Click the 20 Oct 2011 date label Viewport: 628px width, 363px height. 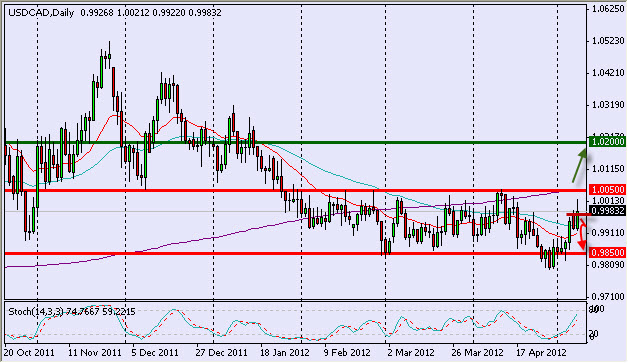click(x=29, y=353)
